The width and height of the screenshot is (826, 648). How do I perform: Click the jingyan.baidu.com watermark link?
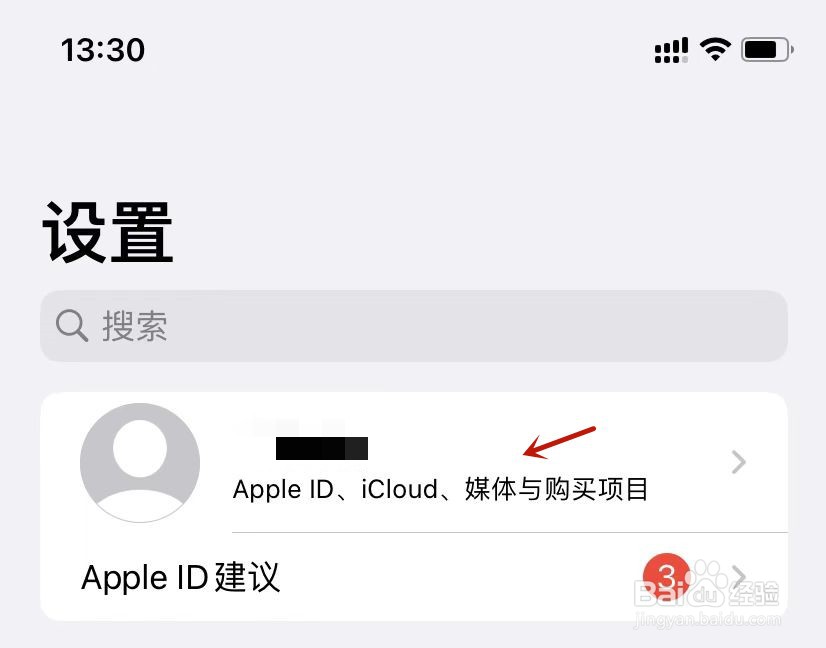click(707, 618)
